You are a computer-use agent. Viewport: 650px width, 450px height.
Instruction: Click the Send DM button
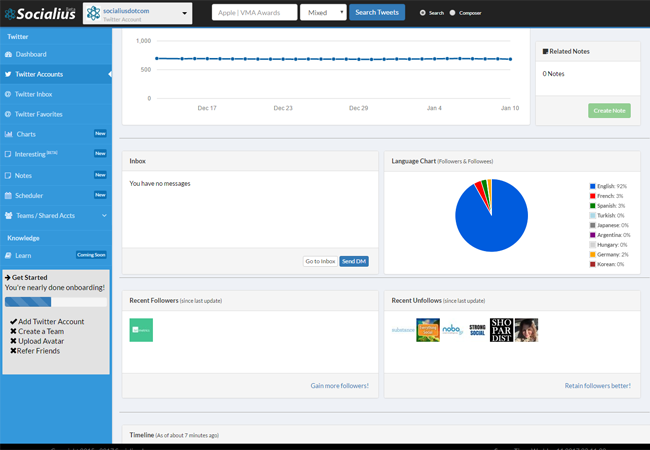click(354, 261)
